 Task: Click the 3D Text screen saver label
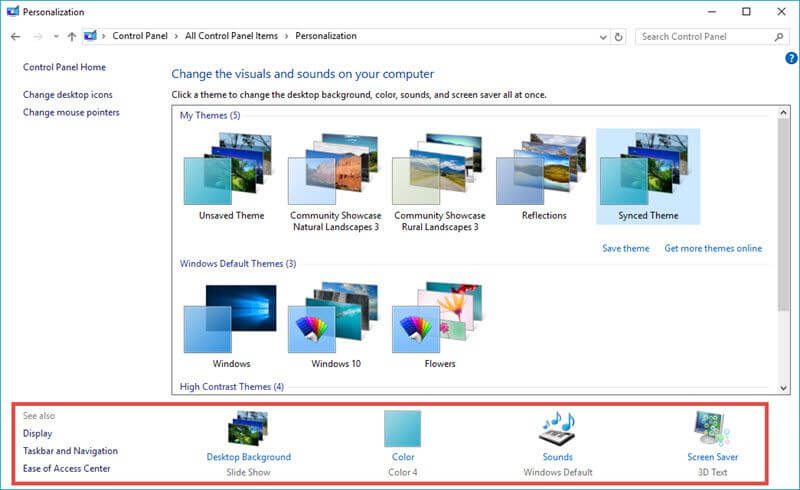tap(712, 472)
